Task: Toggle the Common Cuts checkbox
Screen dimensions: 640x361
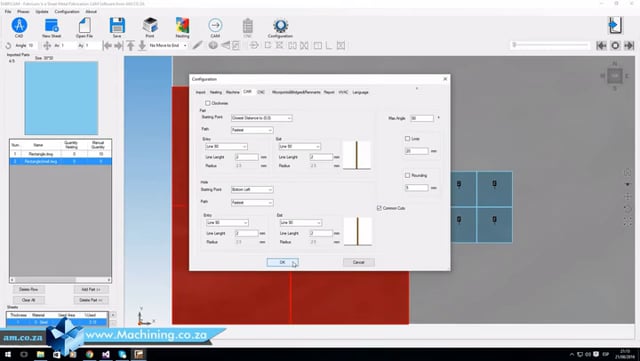Action: pyautogui.click(x=380, y=208)
